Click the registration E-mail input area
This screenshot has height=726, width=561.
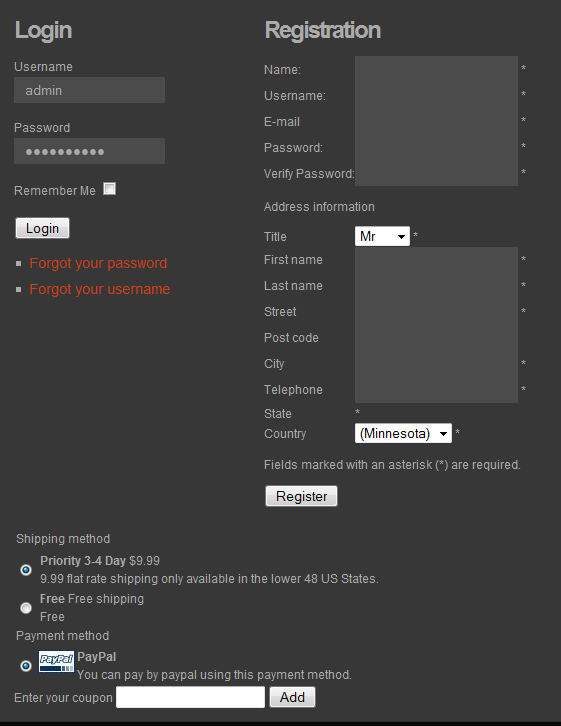click(x=436, y=121)
